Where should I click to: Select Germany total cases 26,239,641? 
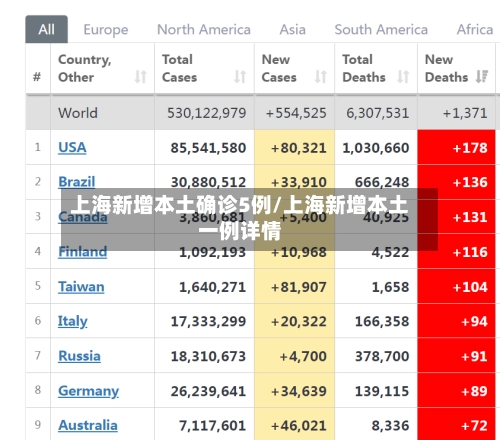coord(208,391)
